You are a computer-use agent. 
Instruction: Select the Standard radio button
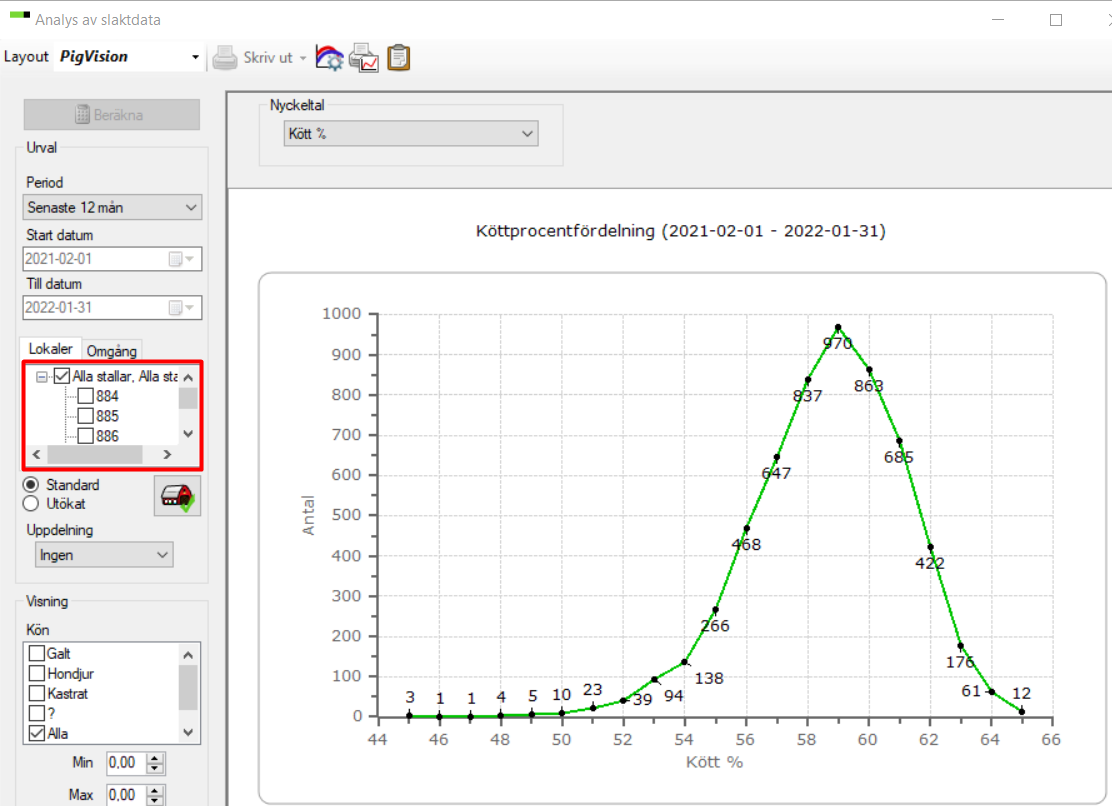pyautogui.click(x=30, y=485)
